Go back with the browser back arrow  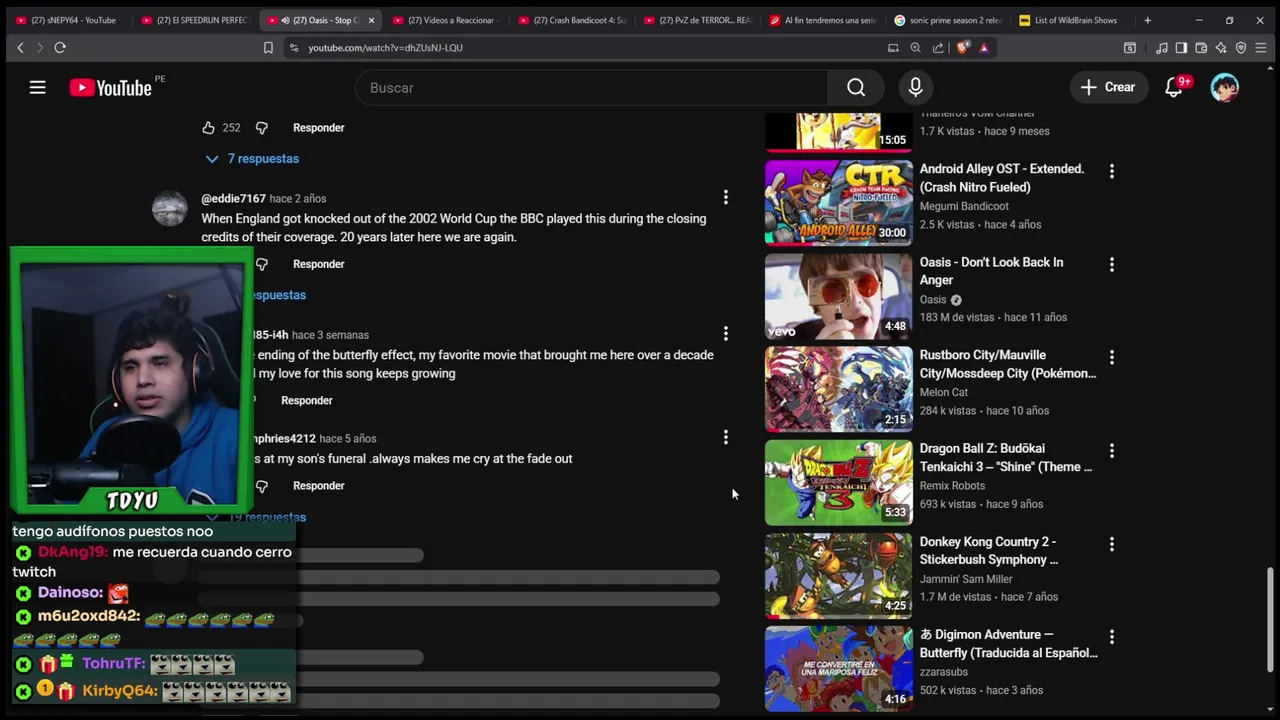(20, 47)
